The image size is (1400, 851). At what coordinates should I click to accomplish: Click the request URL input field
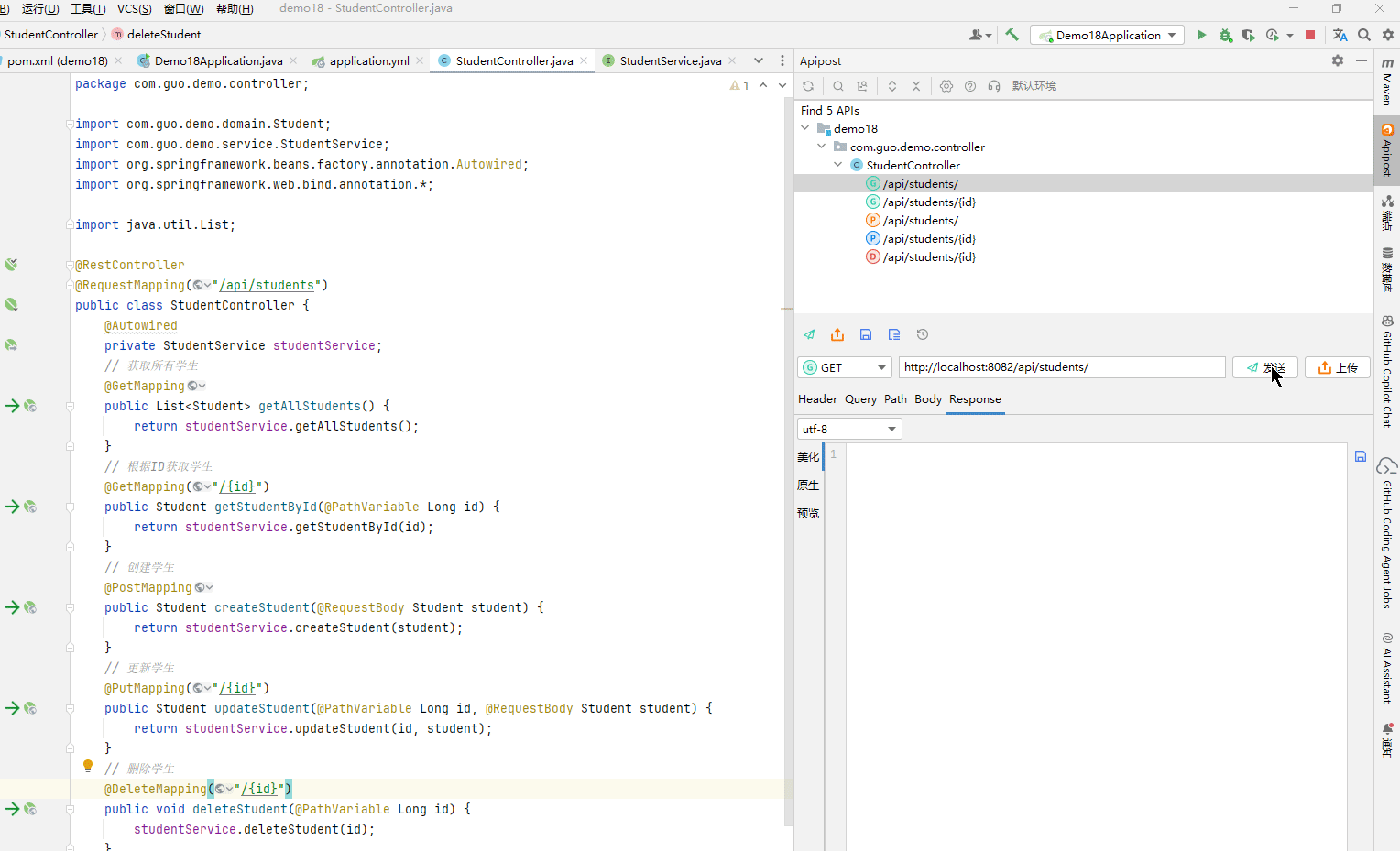pyautogui.click(x=1061, y=367)
